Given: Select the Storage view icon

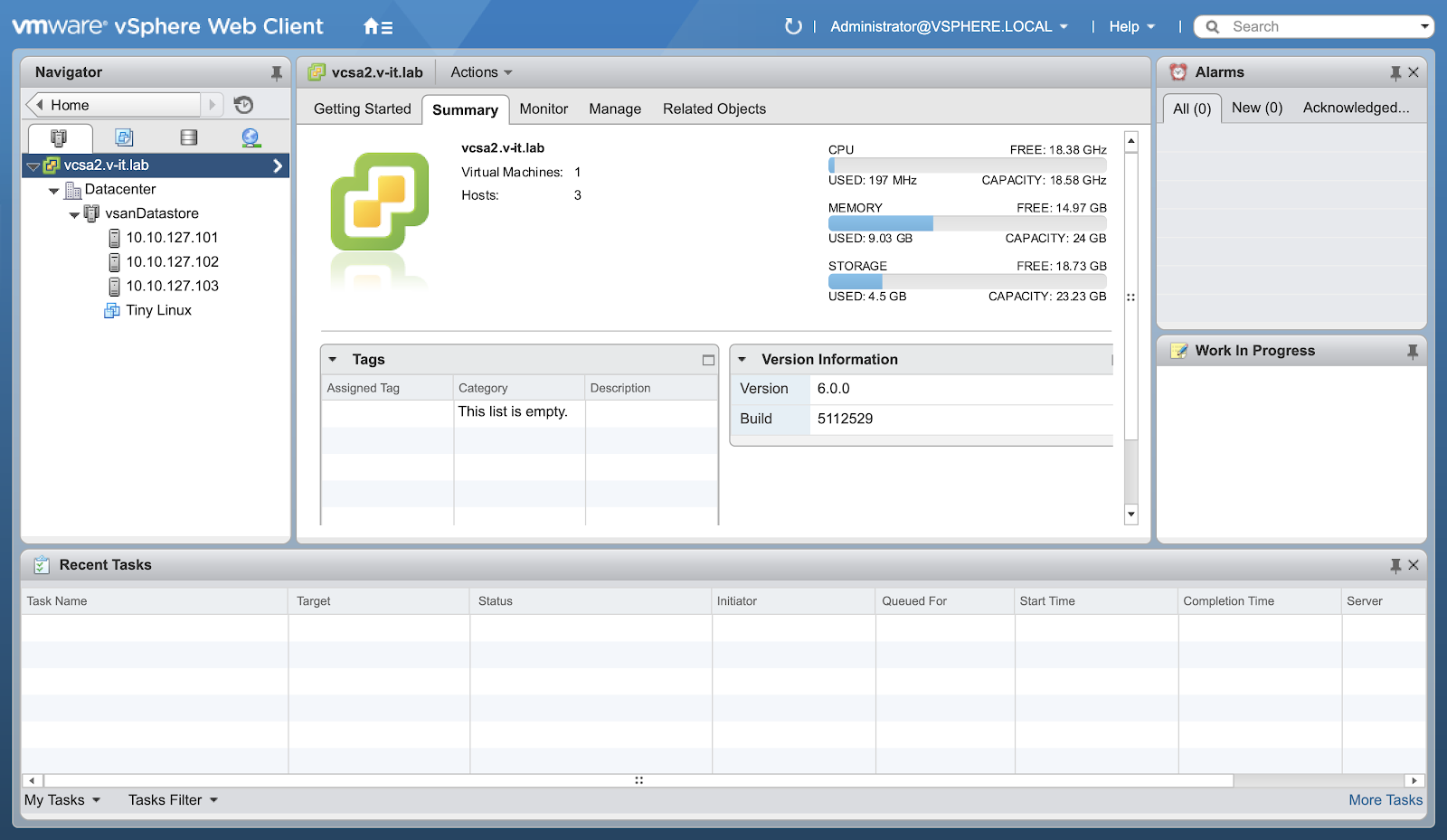Looking at the screenshot, I should tap(188, 137).
